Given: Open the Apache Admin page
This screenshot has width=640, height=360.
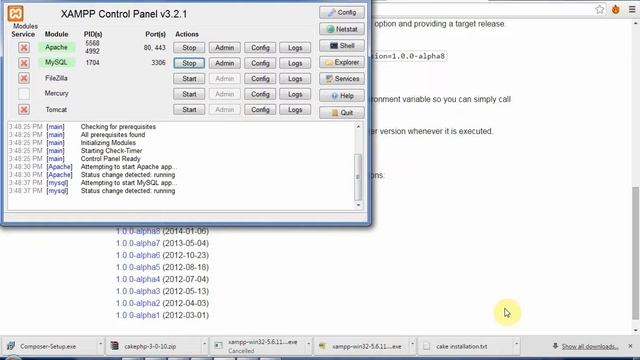Looking at the screenshot, I should (224, 48).
